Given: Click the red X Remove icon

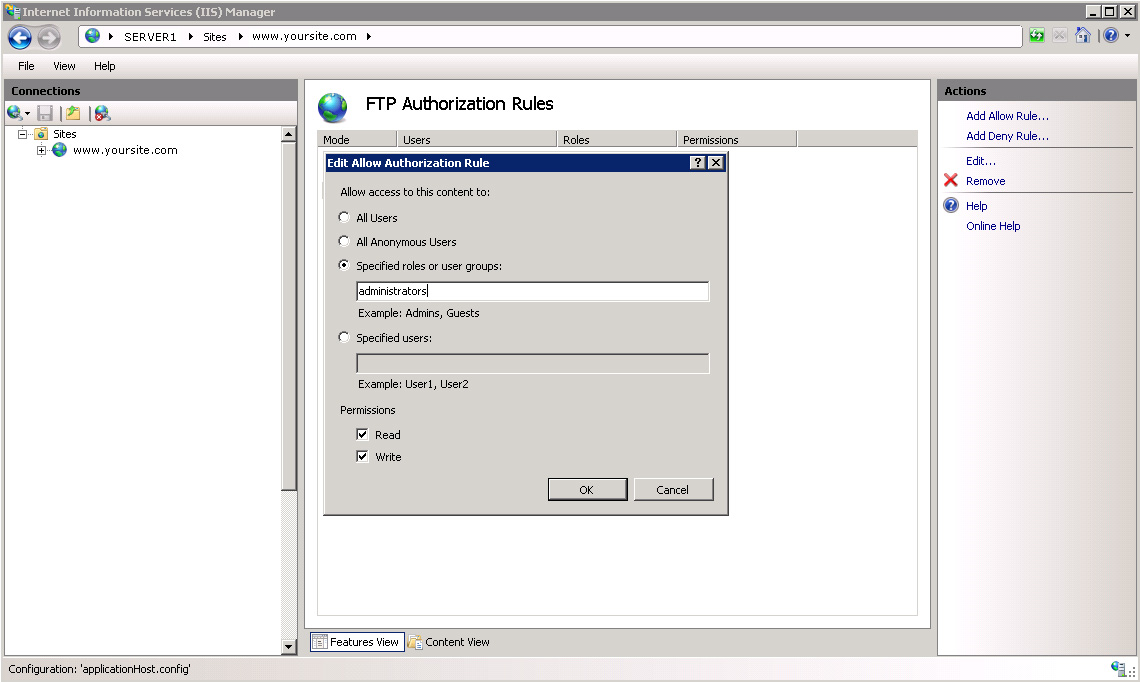Looking at the screenshot, I should point(951,180).
